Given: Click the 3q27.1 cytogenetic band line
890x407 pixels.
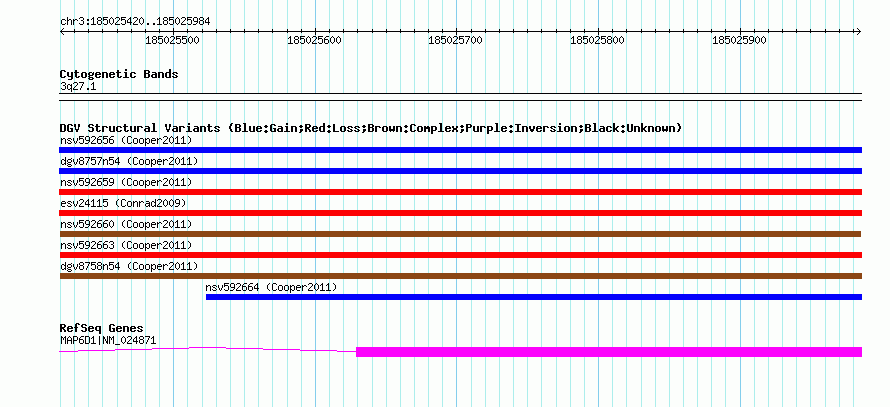Looking at the screenshot, I should click(x=460, y=96).
